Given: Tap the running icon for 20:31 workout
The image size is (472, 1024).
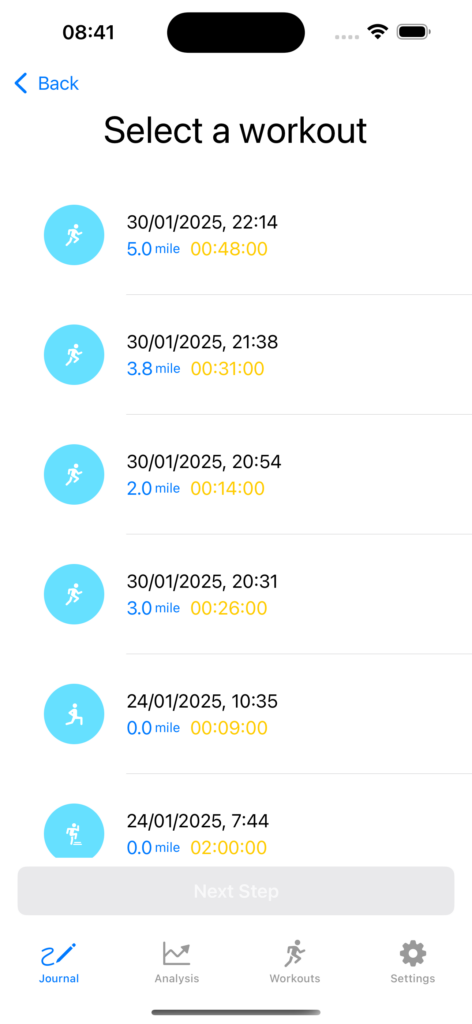Looking at the screenshot, I should point(74,594).
